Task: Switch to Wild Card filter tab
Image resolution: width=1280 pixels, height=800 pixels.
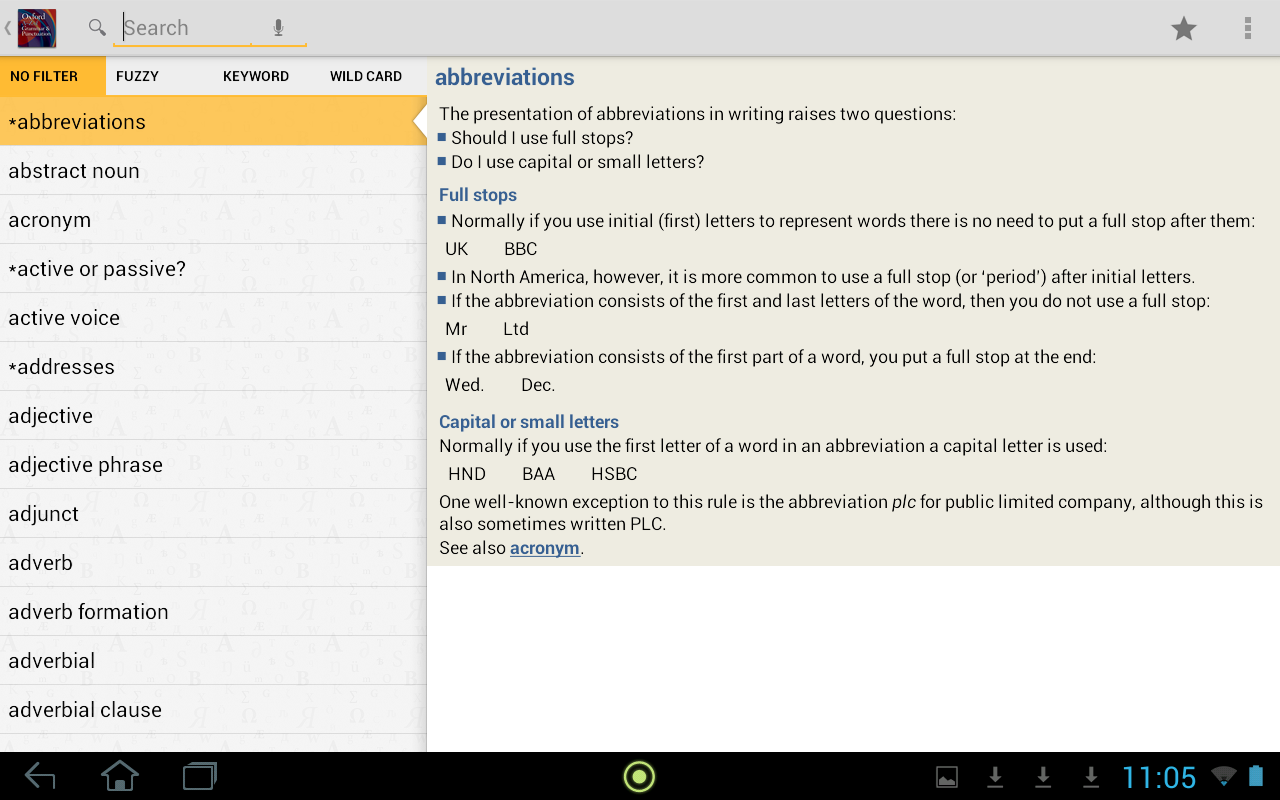Action: 366,76
